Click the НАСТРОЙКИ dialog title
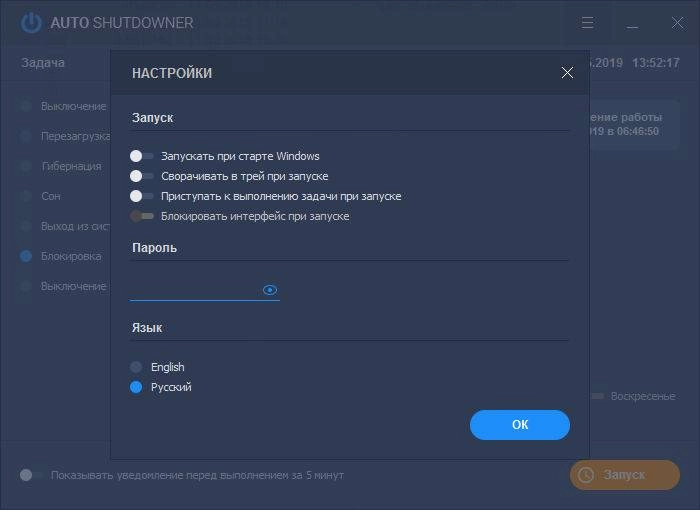Viewport: 700px width, 510px height. tap(172, 73)
